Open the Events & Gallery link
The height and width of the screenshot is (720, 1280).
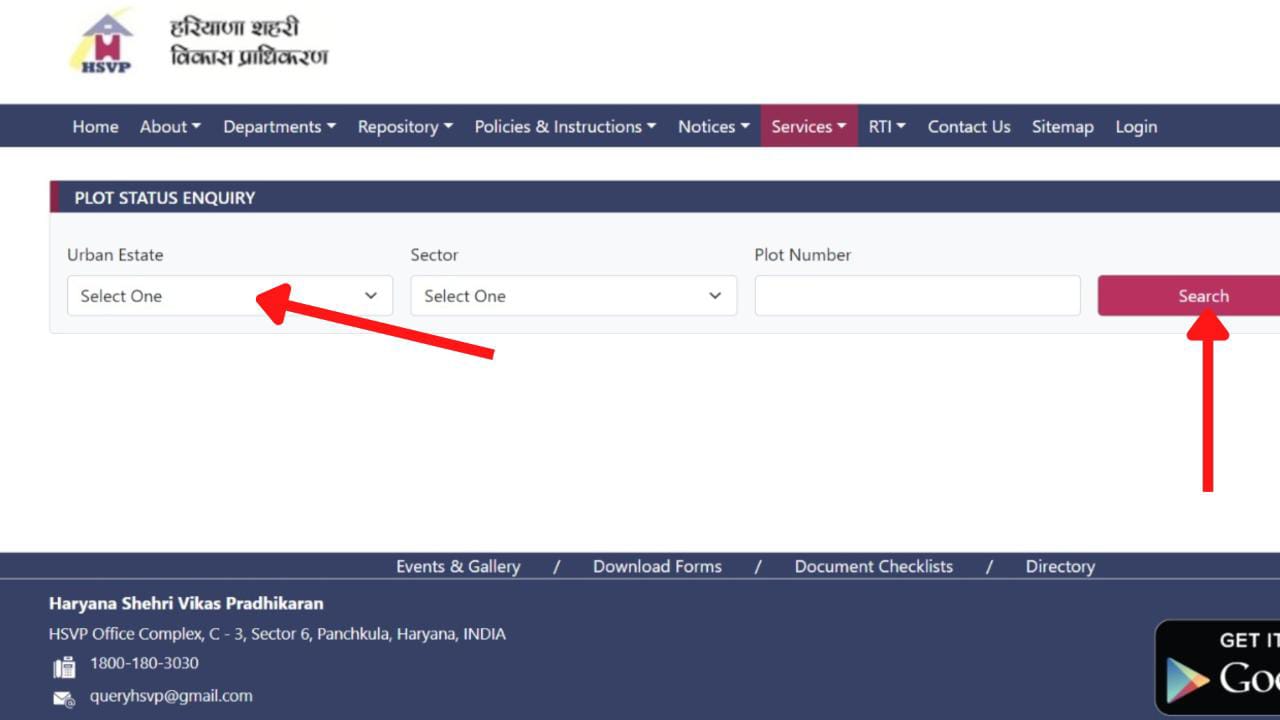click(458, 566)
